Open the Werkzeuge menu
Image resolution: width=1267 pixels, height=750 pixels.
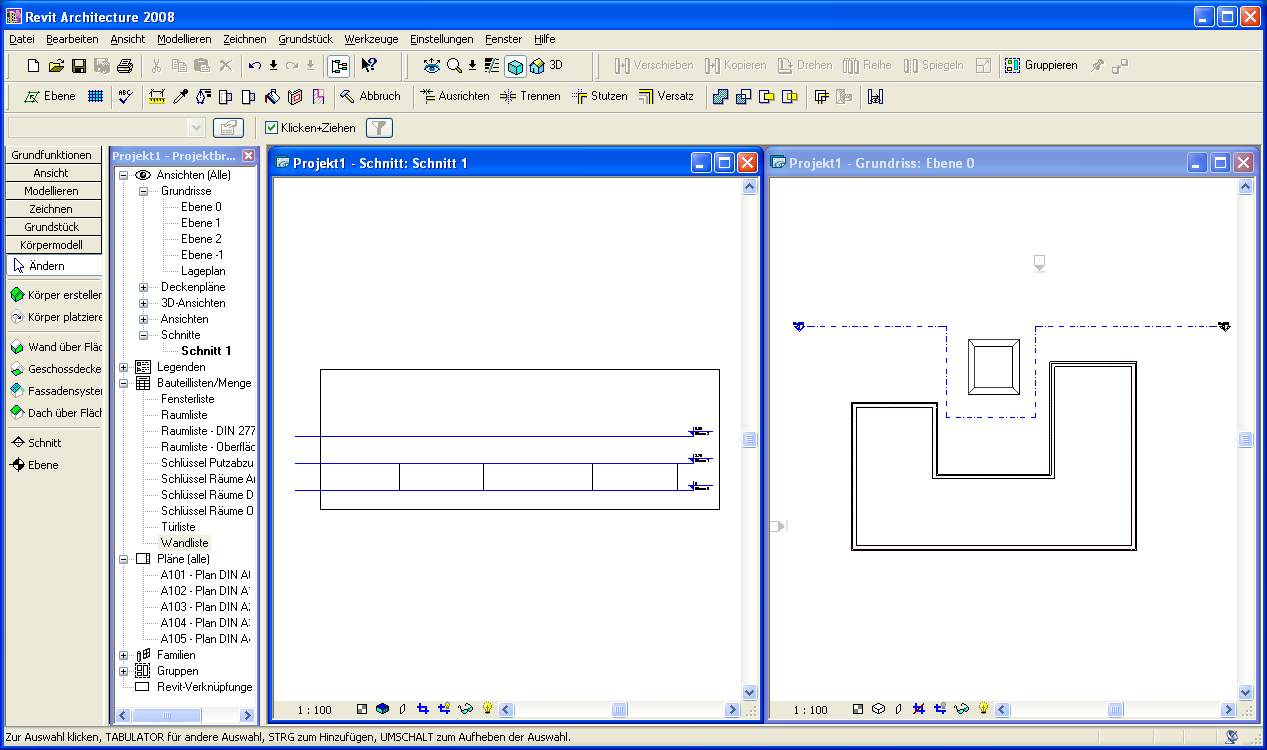371,39
